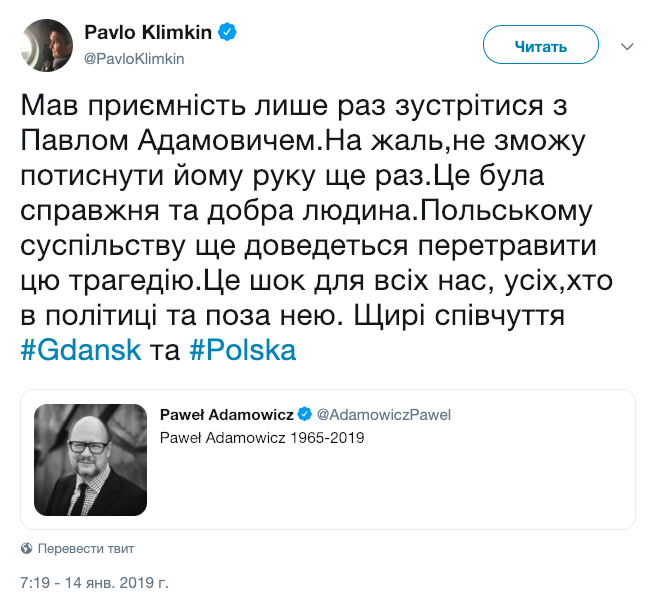The height and width of the screenshot is (599, 672).
Task: Select the text 'Paweł Adamowicz 1965-2019'
Action: 262,438
